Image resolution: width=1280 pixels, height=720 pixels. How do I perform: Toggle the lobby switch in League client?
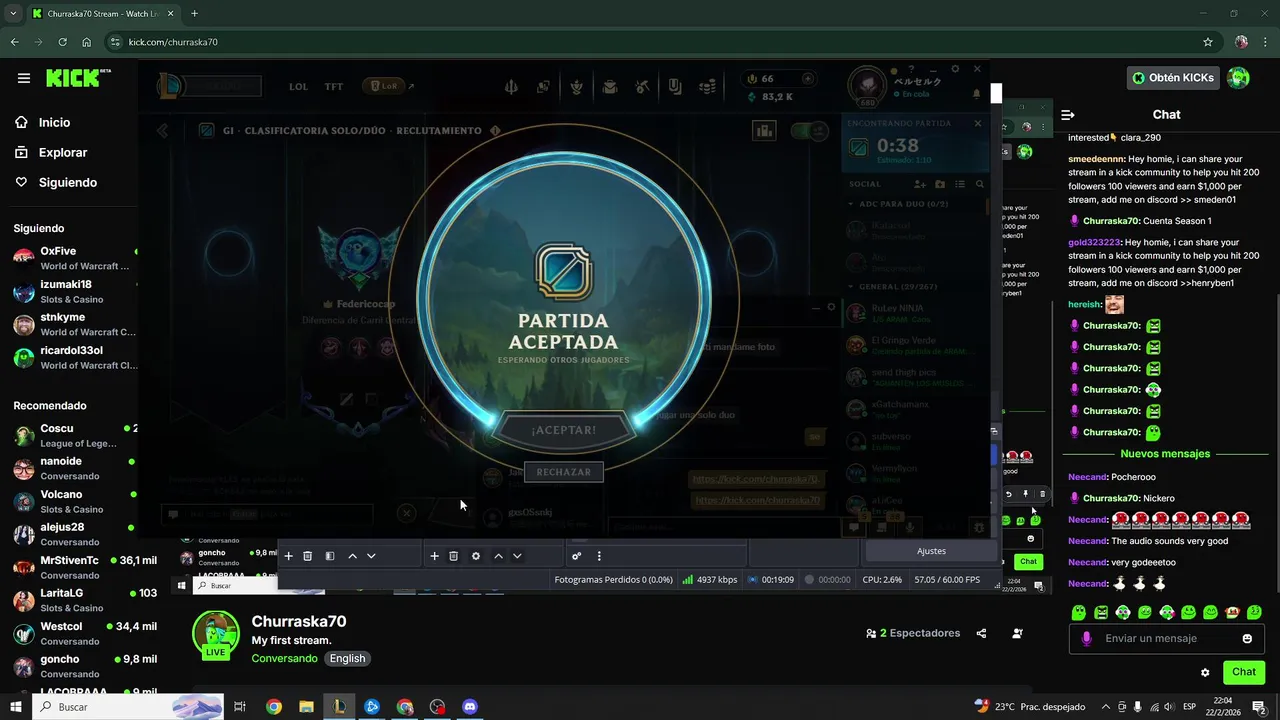click(809, 131)
